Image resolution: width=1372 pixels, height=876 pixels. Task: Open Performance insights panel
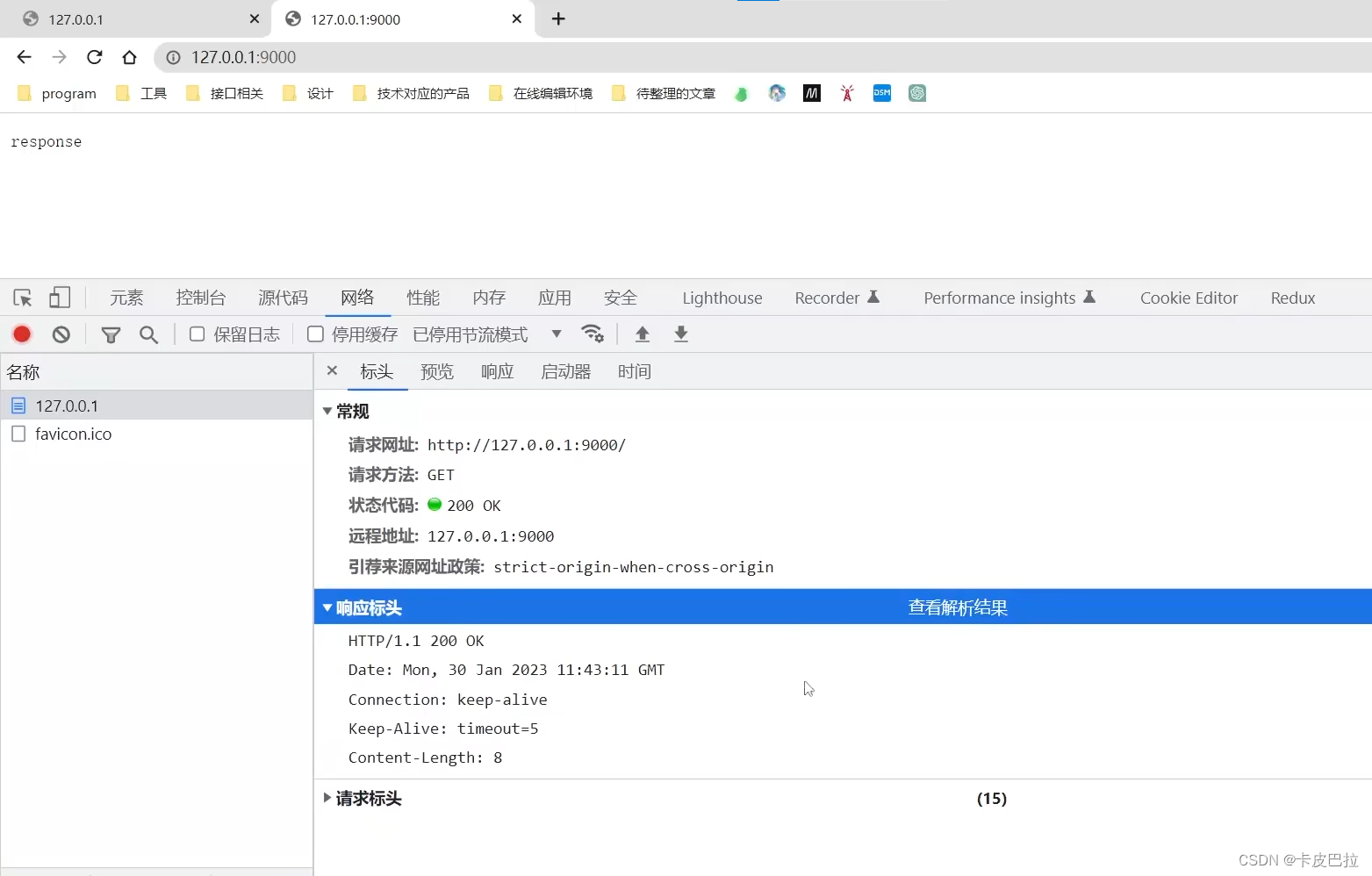[x=1009, y=298]
